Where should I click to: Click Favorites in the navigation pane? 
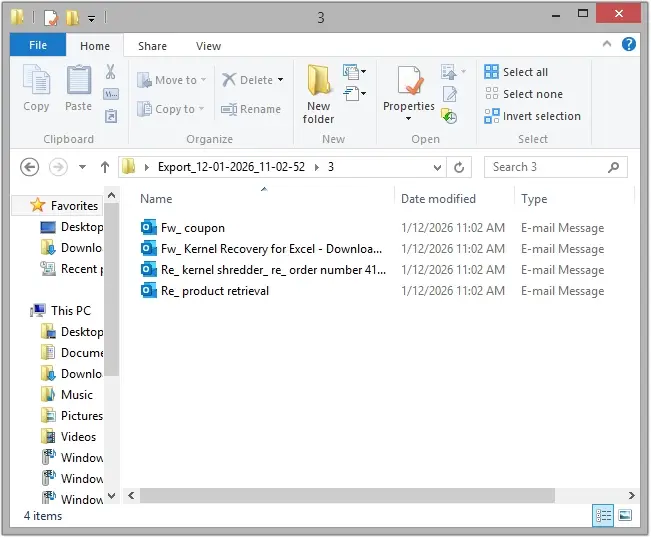(x=64, y=205)
